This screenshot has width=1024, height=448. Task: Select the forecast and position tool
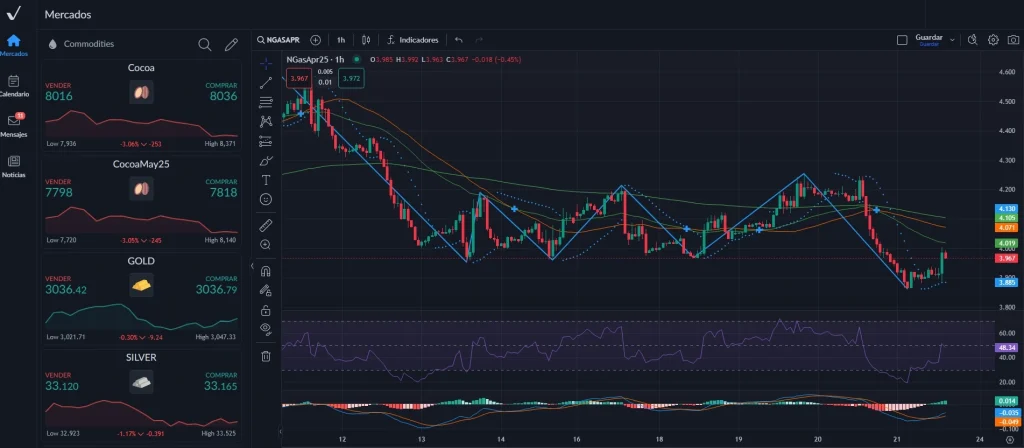(266, 140)
